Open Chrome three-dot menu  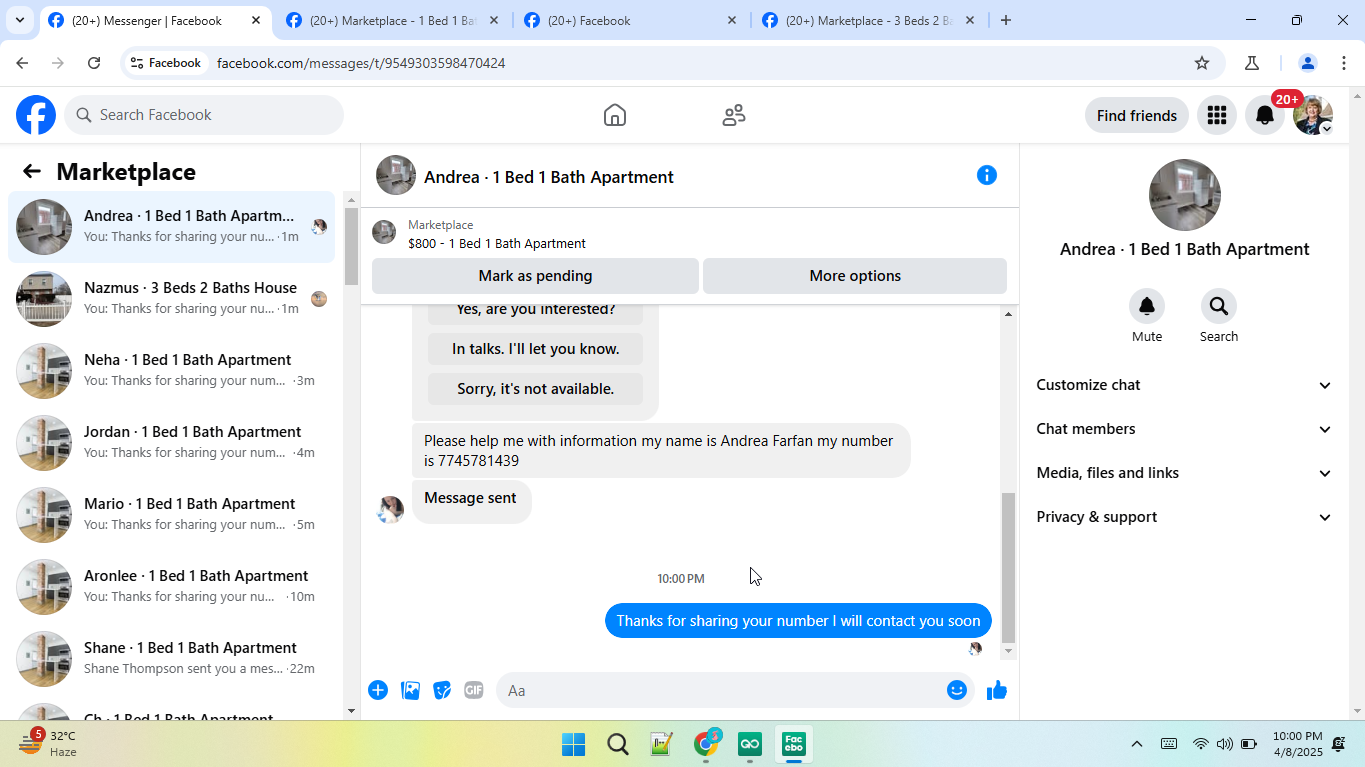click(x=1343, y=63)
